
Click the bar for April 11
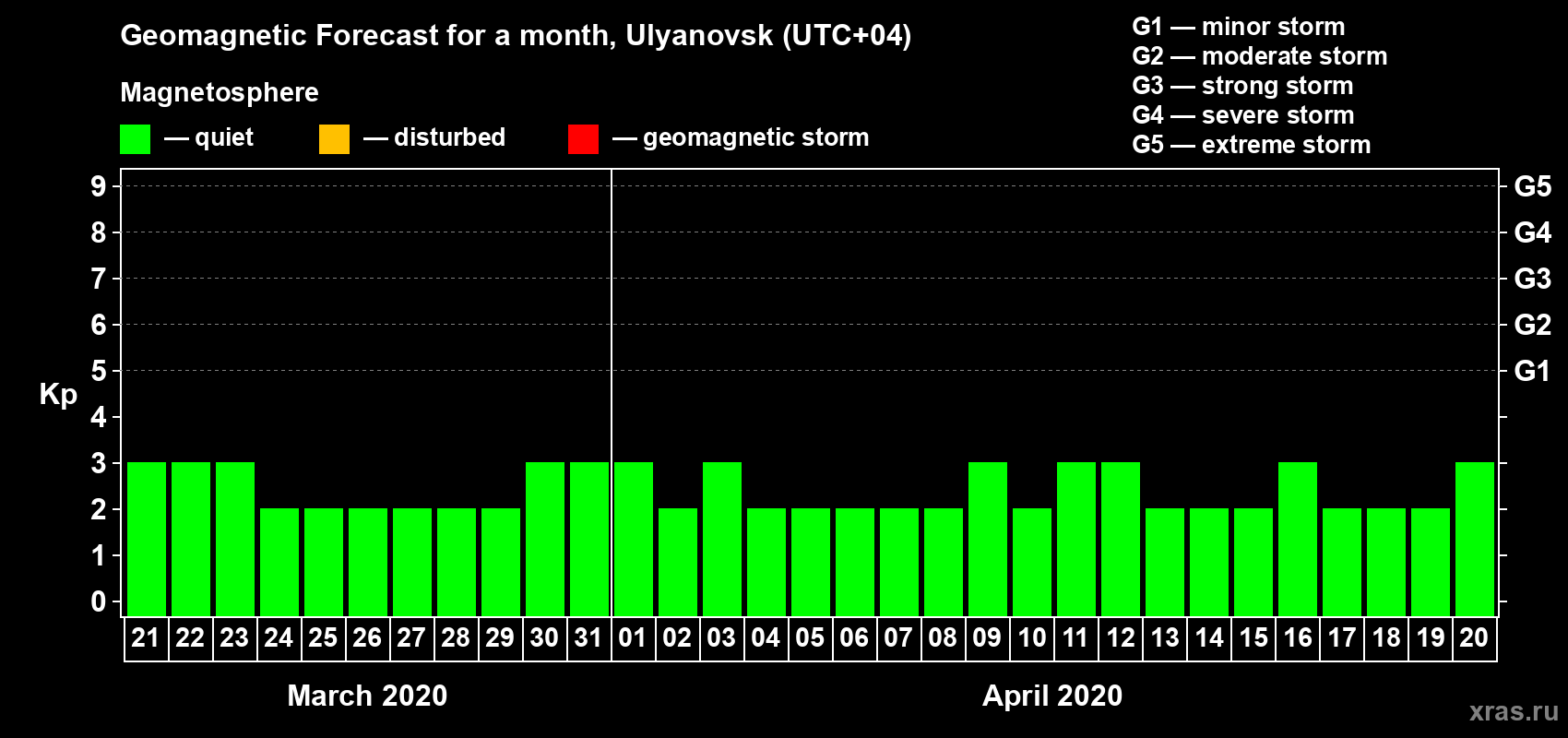click(x=1076, y=539)
